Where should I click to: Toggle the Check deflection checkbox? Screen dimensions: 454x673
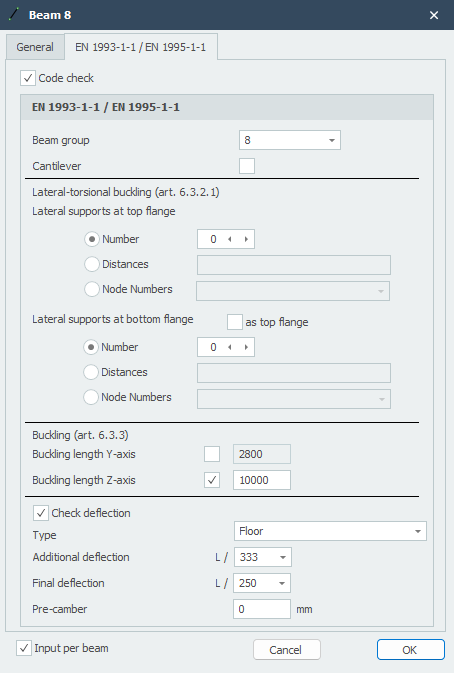pyautogui.click(x=41, y=513)
